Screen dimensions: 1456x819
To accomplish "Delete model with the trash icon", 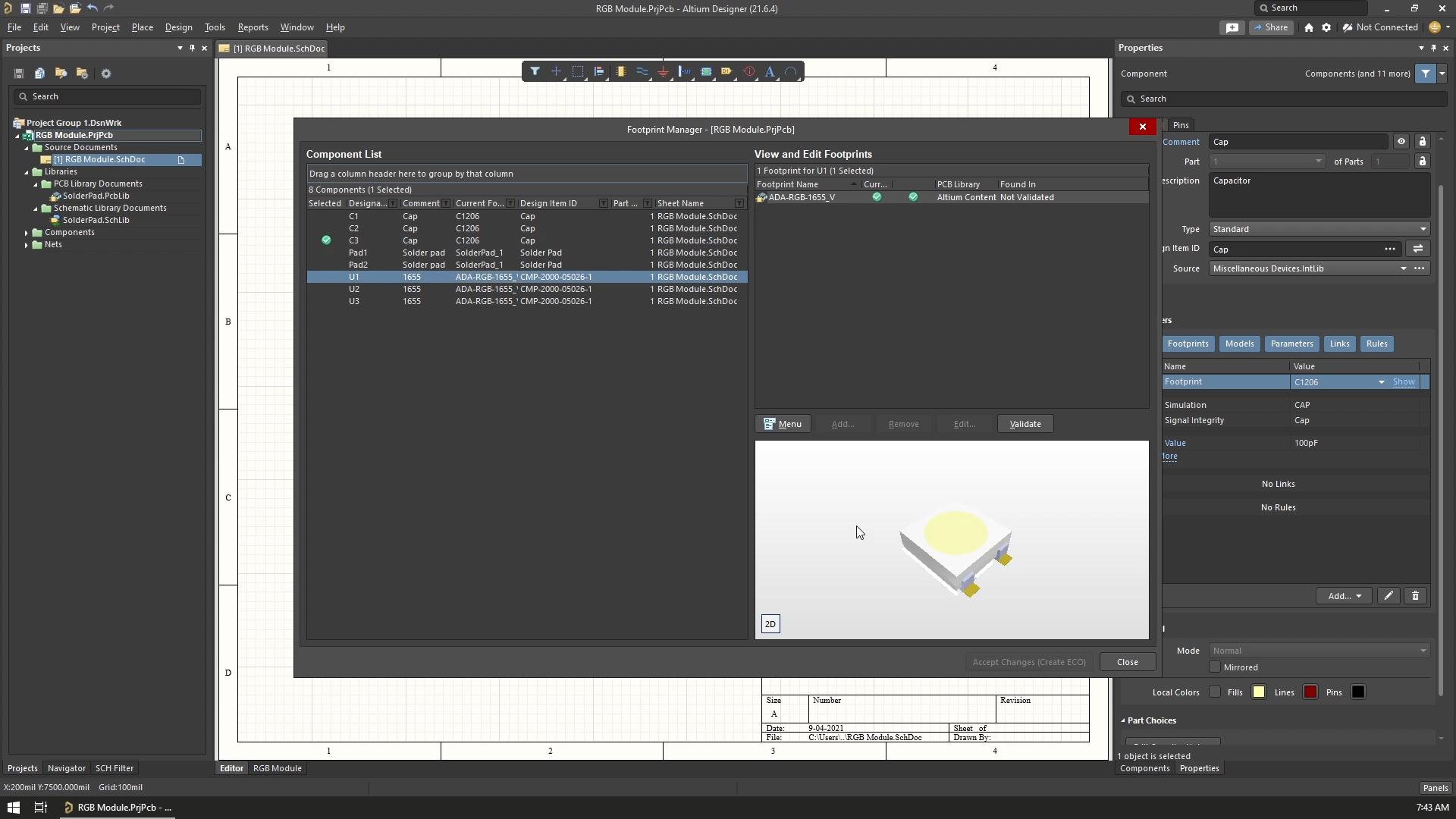I will point(1415,596).
